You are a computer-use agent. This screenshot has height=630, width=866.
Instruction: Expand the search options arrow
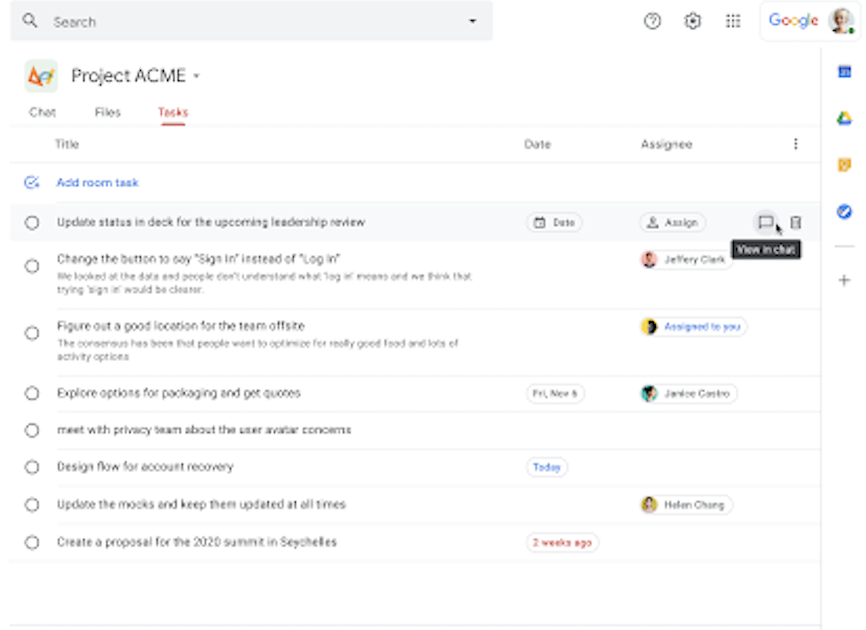[473, 20]
